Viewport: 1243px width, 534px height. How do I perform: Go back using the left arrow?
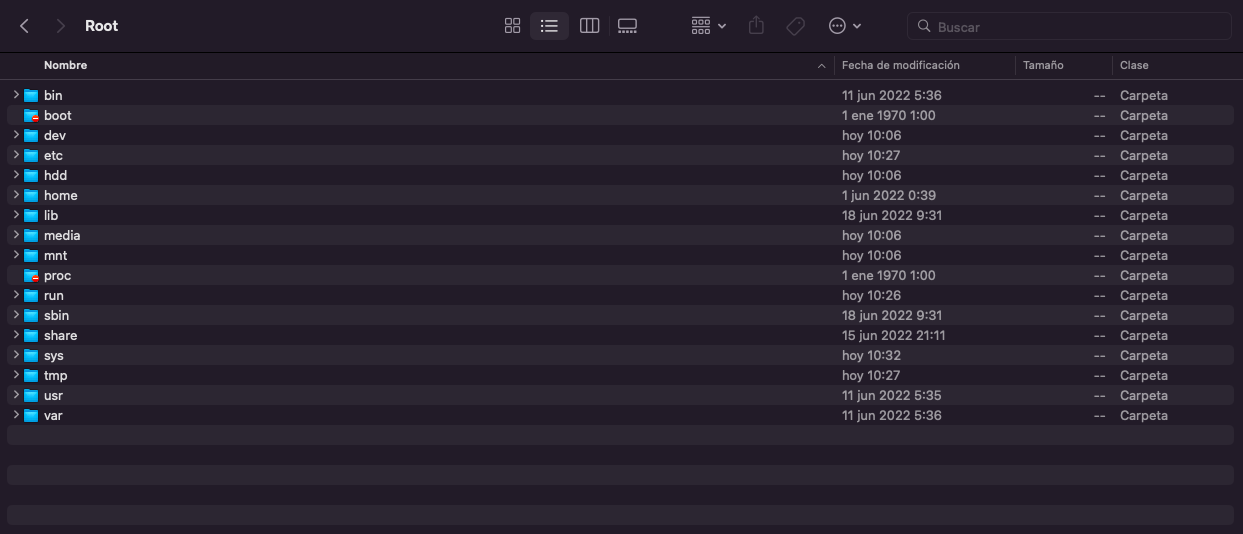click(25, 26)
